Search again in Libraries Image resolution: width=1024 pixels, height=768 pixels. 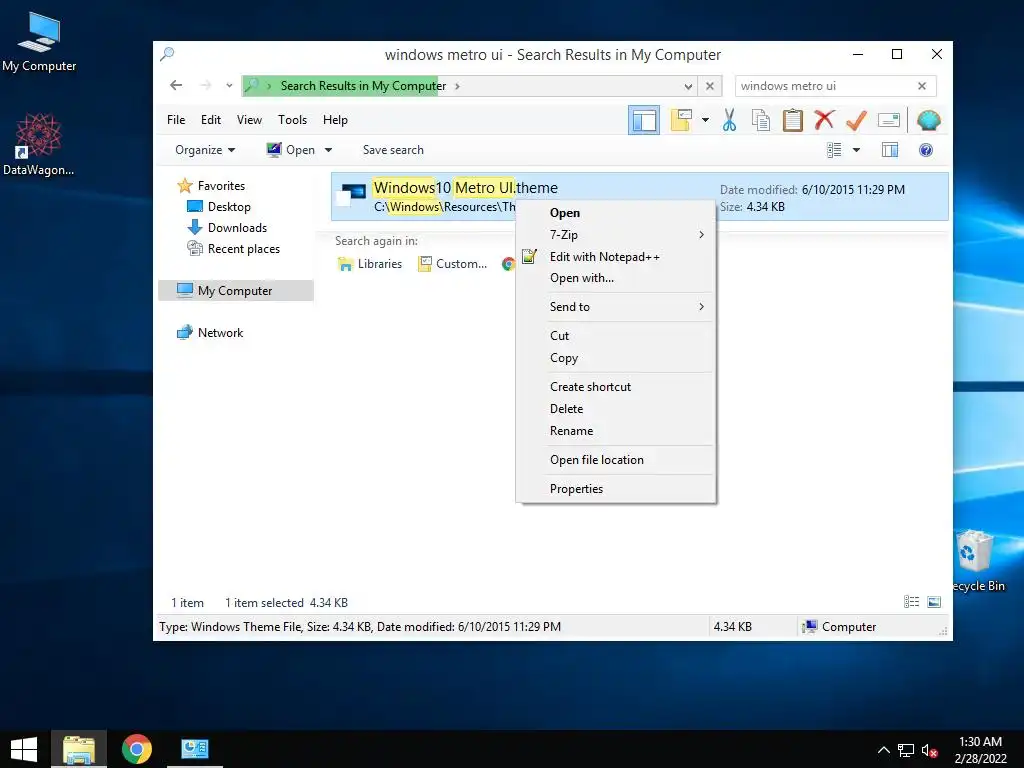tap(370, 264)
